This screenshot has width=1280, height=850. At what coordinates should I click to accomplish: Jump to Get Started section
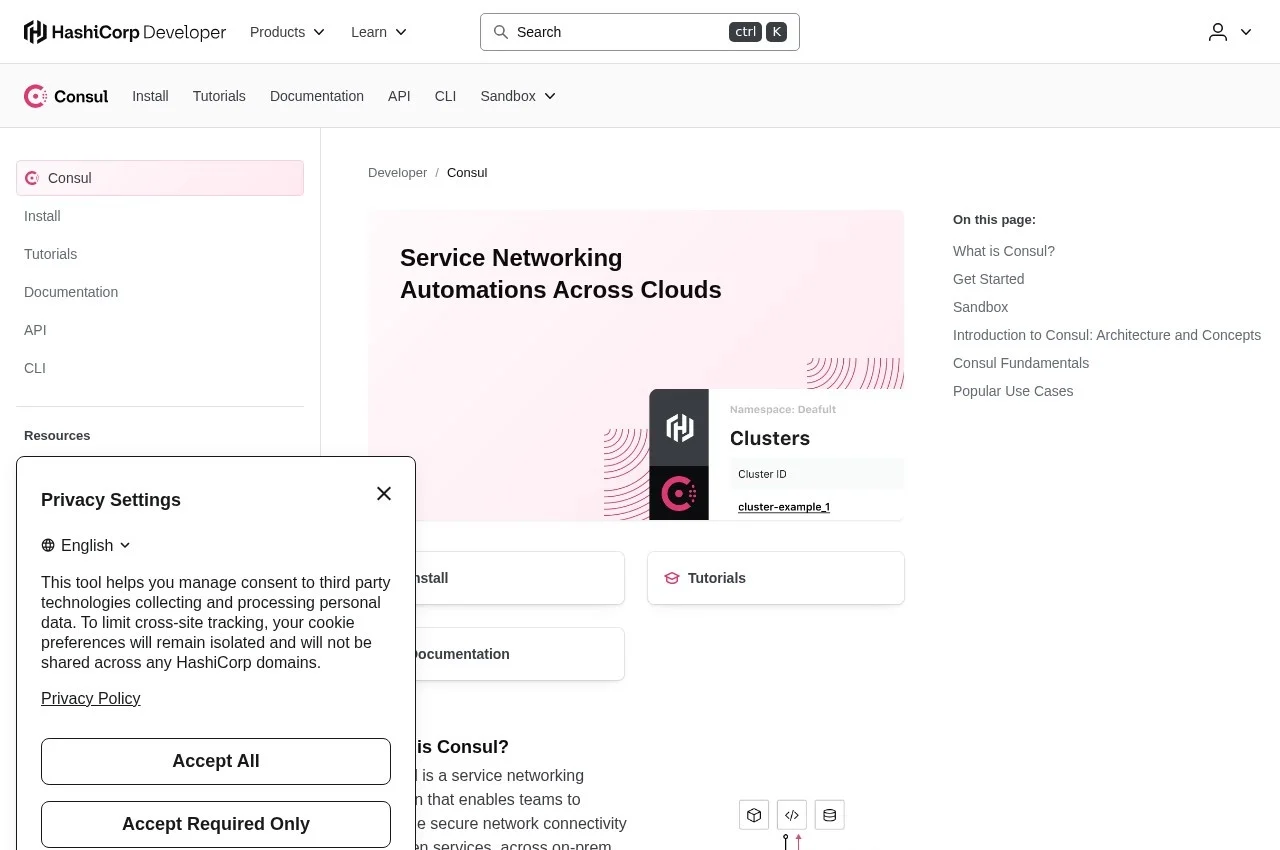989,279
